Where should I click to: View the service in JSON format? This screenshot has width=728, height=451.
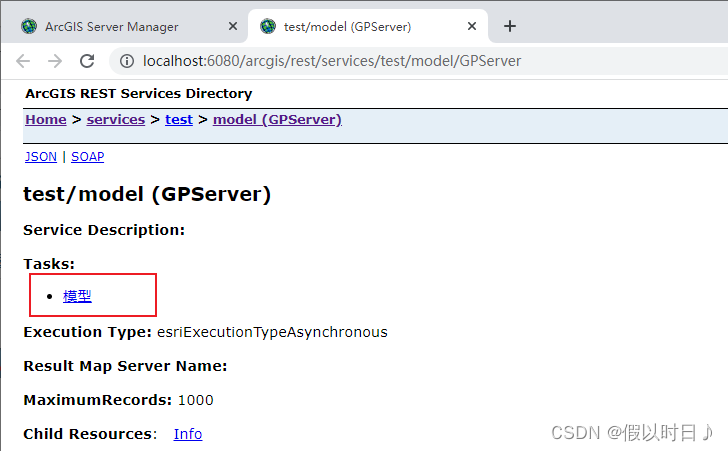[x=41, y=157]
